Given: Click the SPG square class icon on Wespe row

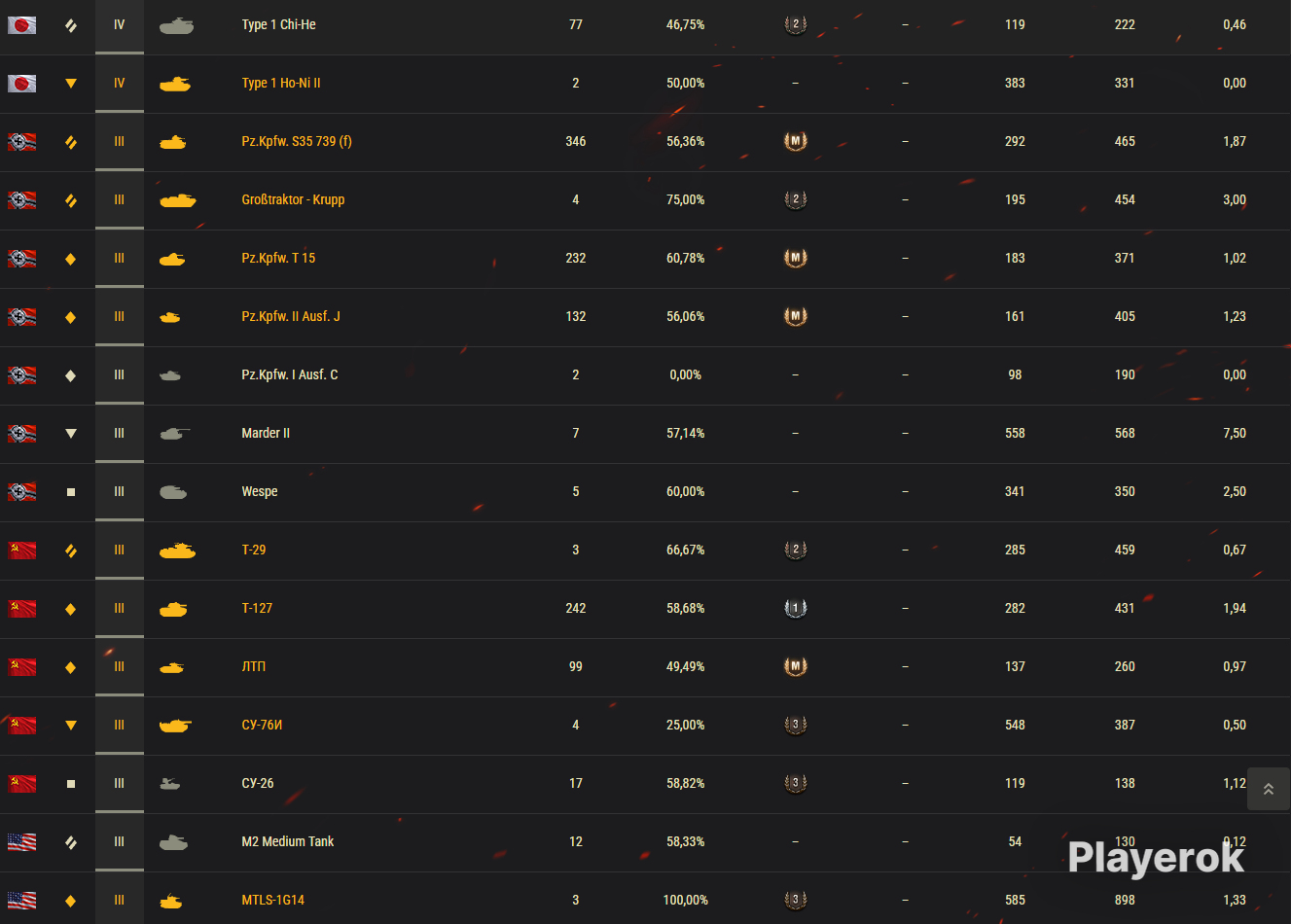Looking at the screenshot, I should [x=70, y=492].
